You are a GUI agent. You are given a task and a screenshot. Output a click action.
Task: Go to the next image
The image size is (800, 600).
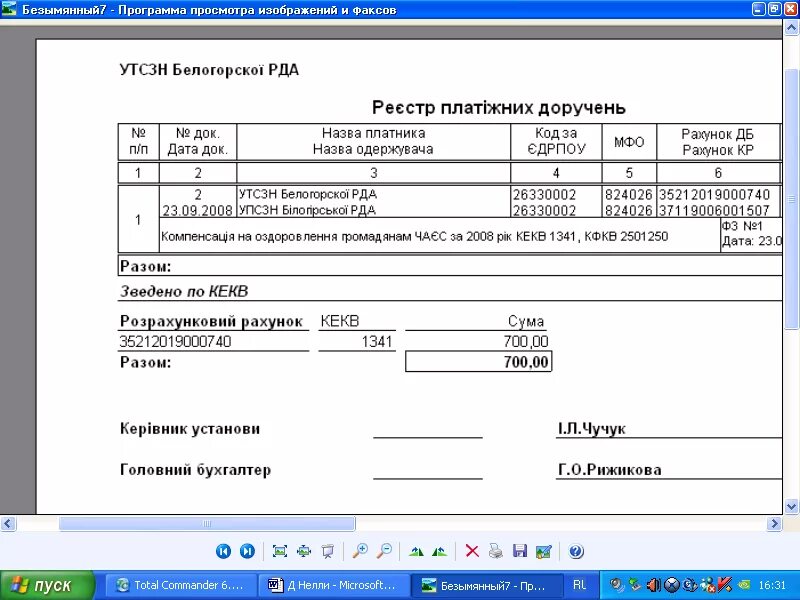(247, 552)
